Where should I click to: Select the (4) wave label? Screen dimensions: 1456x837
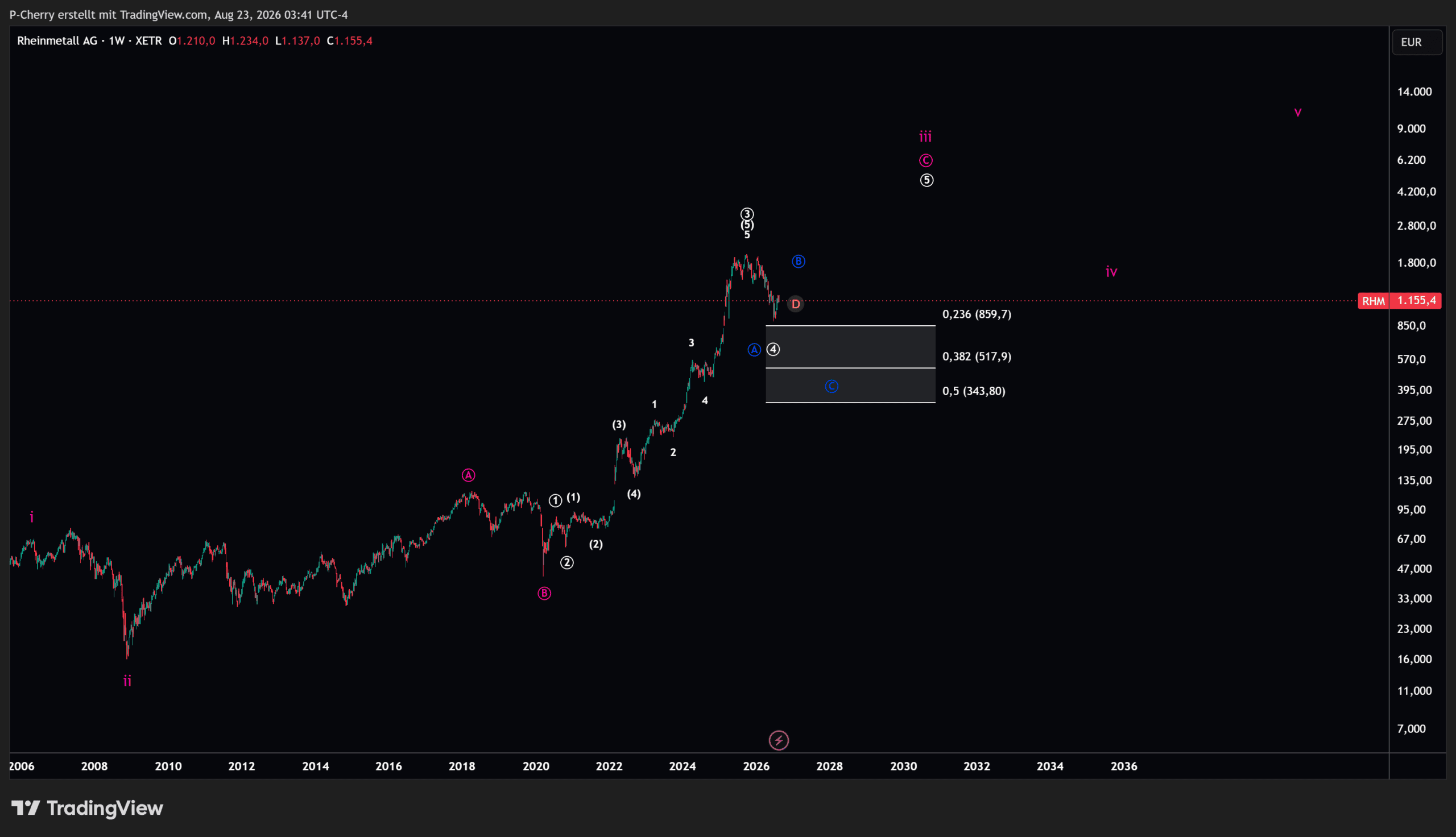pos(634,494)
